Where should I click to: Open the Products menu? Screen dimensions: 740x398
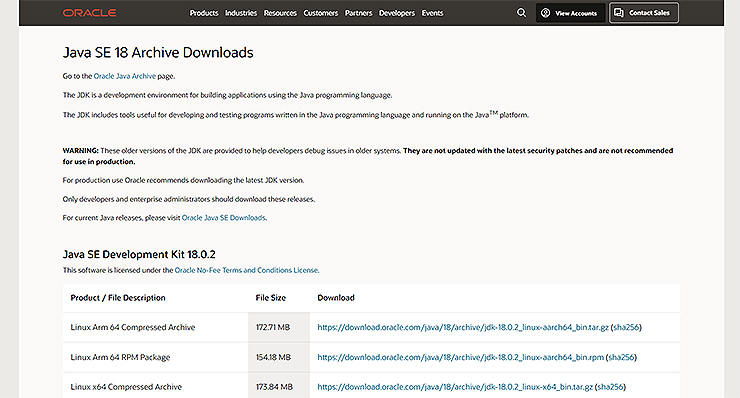pyautogui.click(x=204, y=13)
